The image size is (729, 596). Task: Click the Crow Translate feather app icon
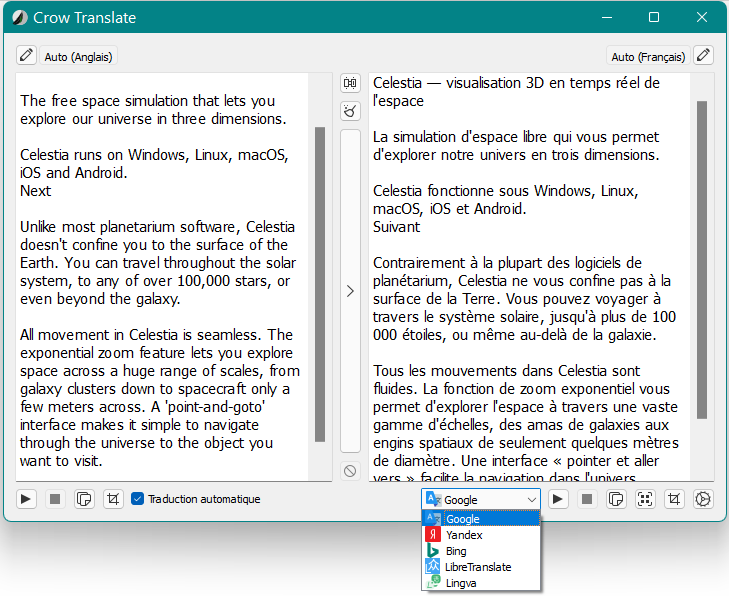20,18
